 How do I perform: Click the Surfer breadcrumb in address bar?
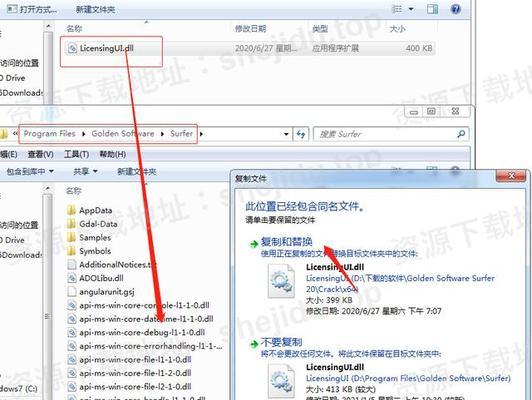pyautogui.click(x=182, y=134)
